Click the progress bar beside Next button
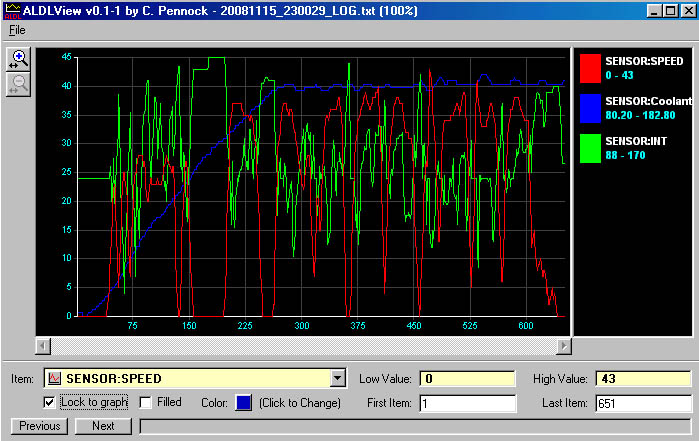The image size is (699, 441). pos(415,426)
